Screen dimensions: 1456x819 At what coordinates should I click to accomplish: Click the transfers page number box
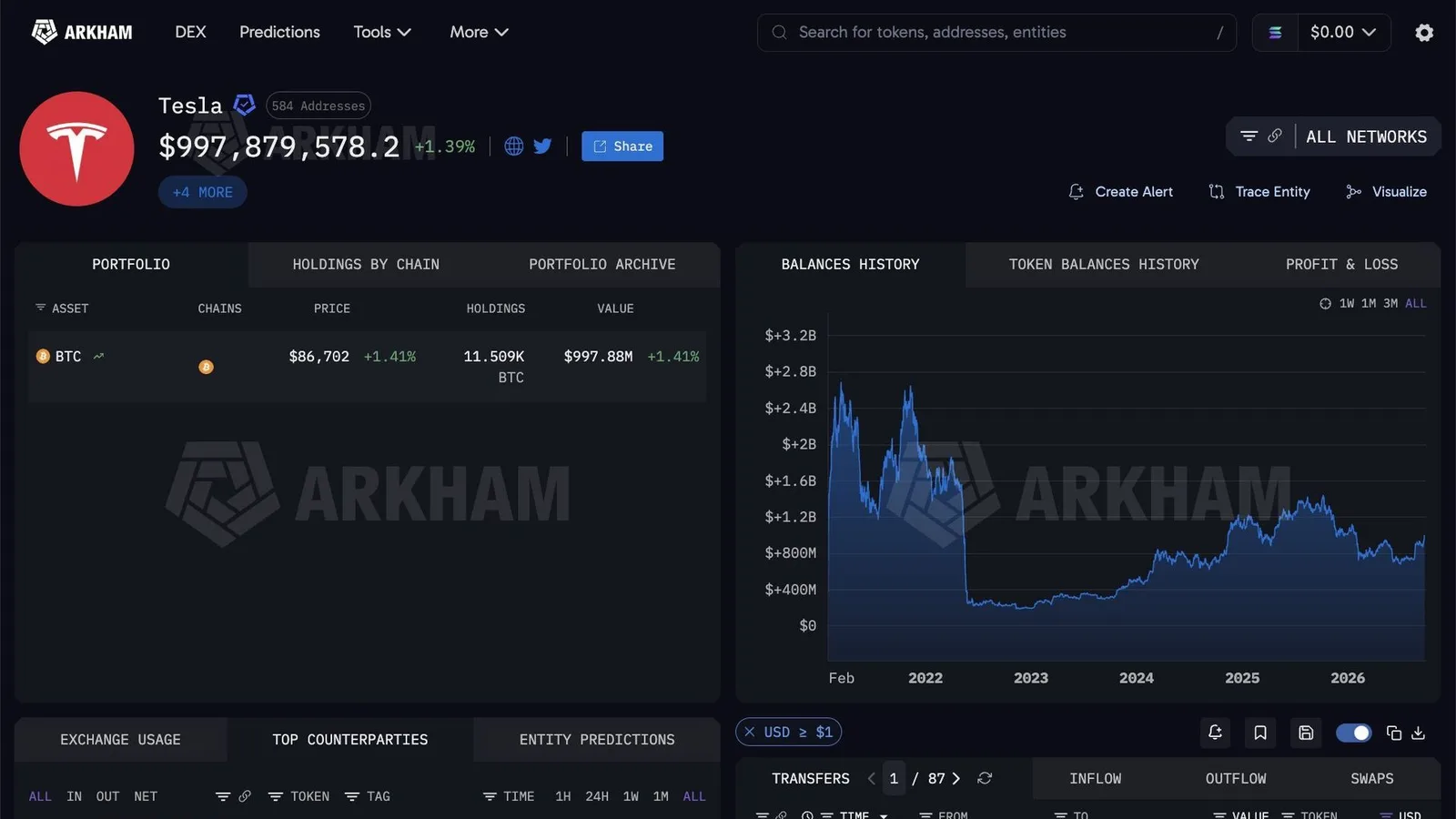(x=894, y=779)
